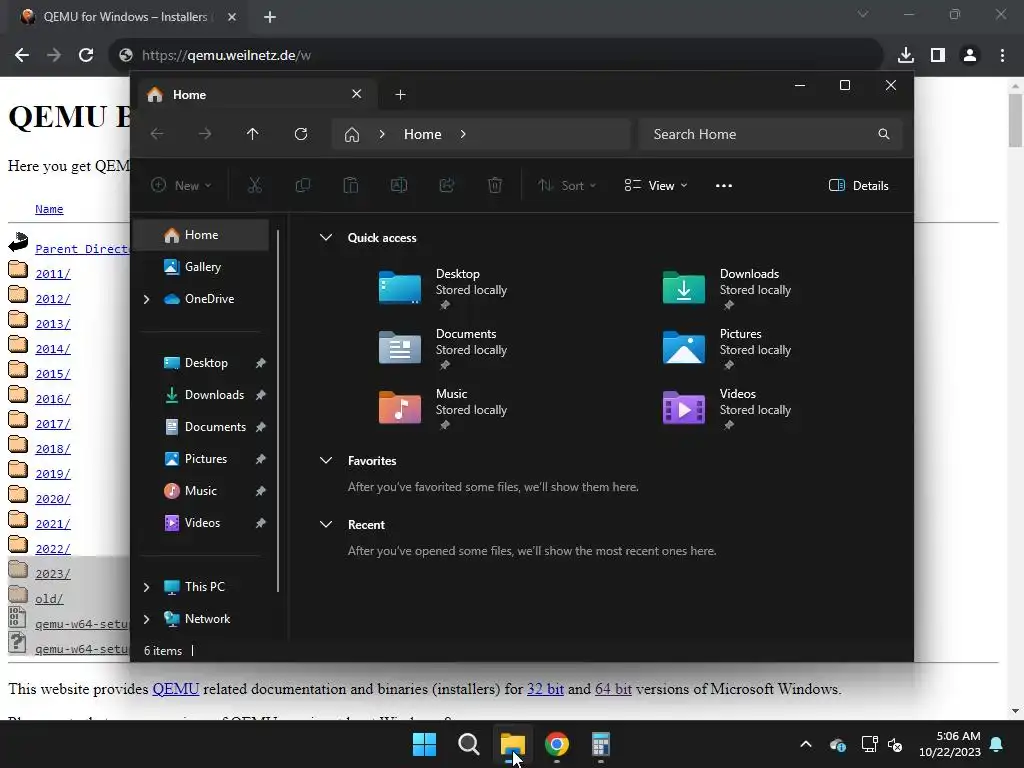Viewport: 1024px width, 768px height.
Task: Add a new File Explorer tab
Action: pos(400,95)
